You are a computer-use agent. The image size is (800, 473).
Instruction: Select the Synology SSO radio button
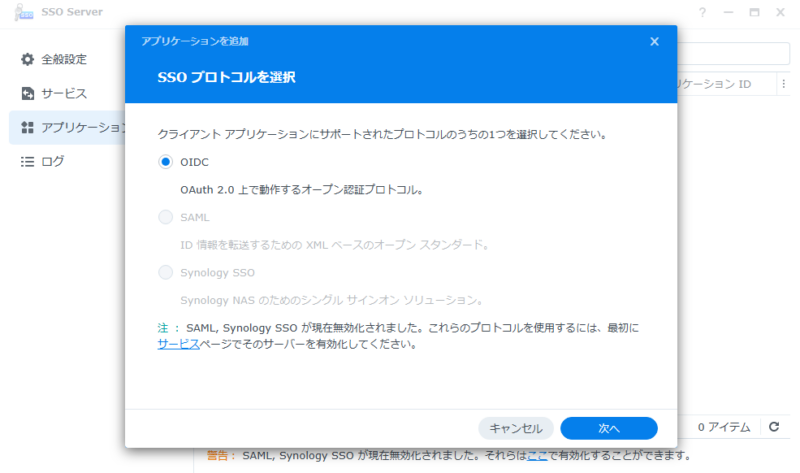[x=165, y=272]
